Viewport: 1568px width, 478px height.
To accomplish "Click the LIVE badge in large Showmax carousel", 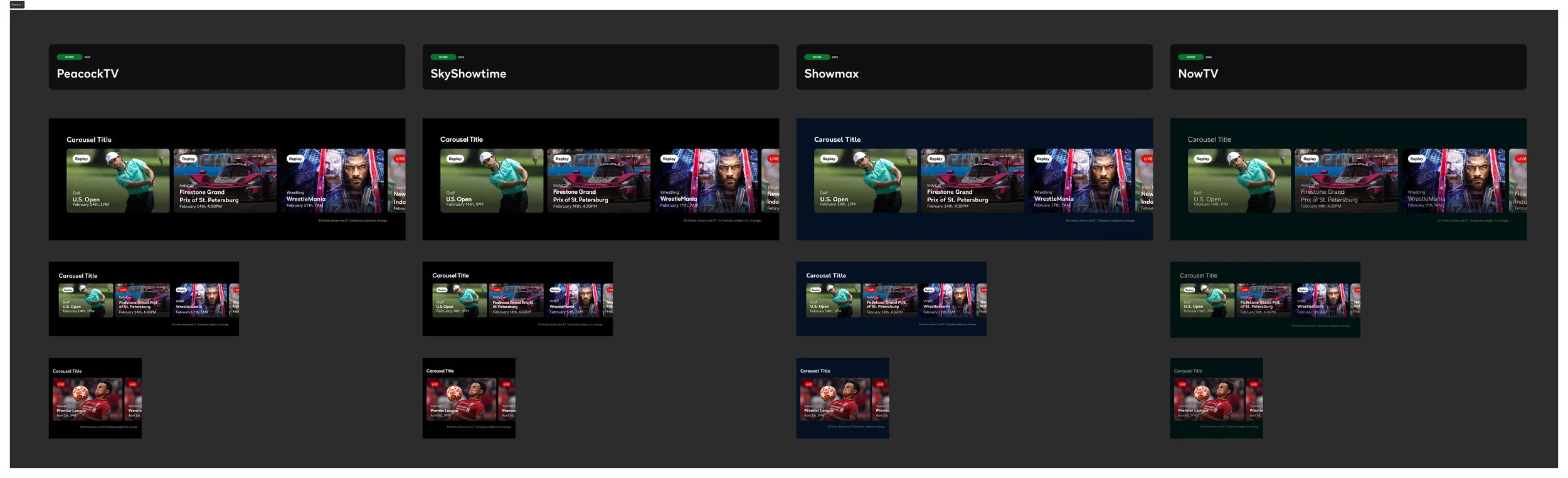I will [x=1147, y=159].
